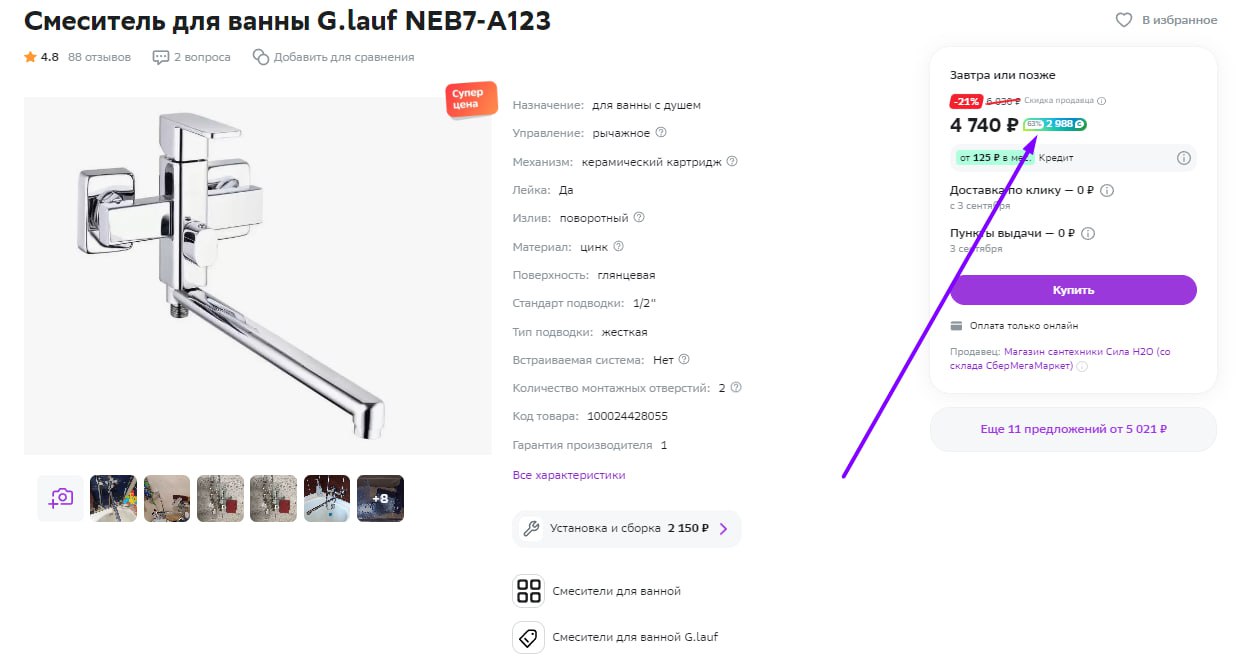This screenshot has width=1253, height=659.
Task: Open «Все характеристики»
Action: (x=567, y=474)
